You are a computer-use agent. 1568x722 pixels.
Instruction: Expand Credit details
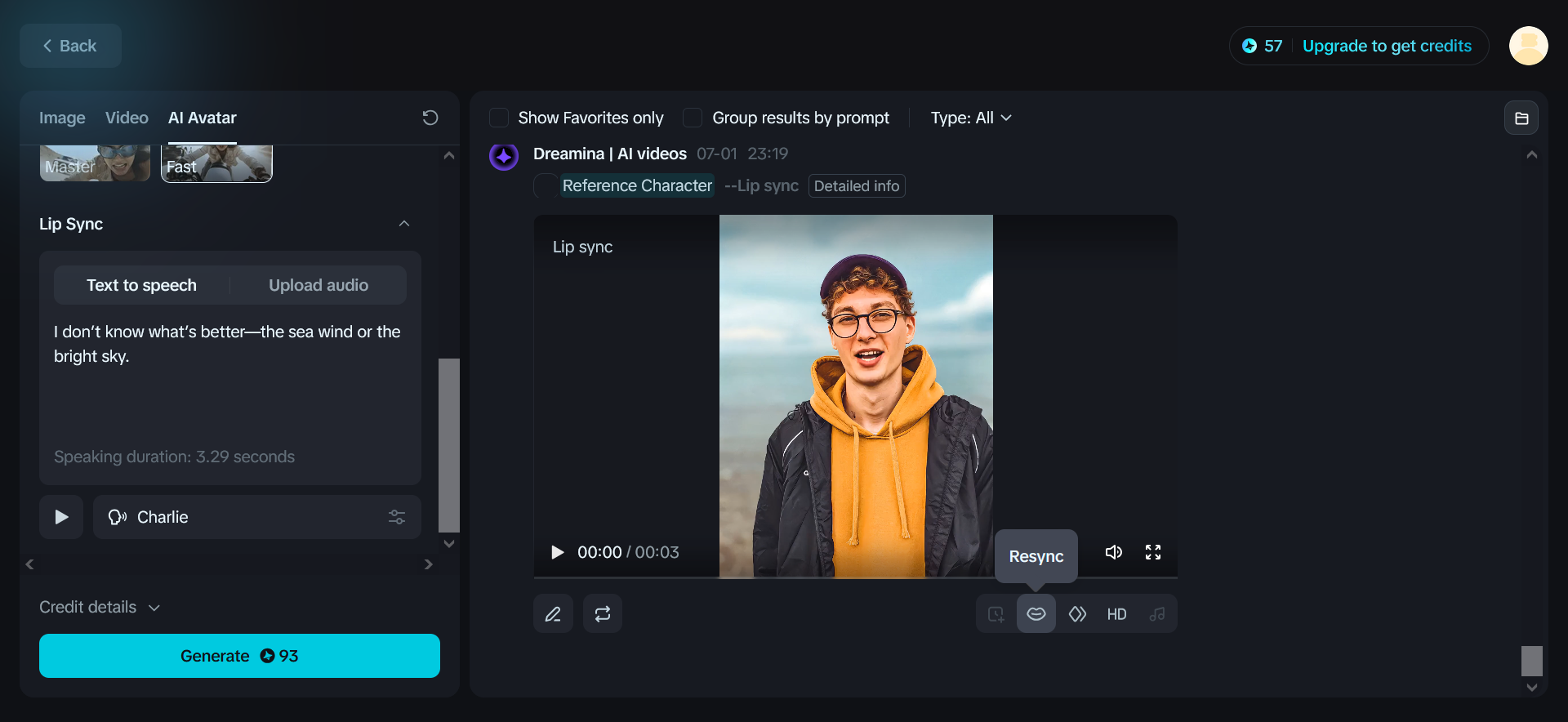click(100, 607)
